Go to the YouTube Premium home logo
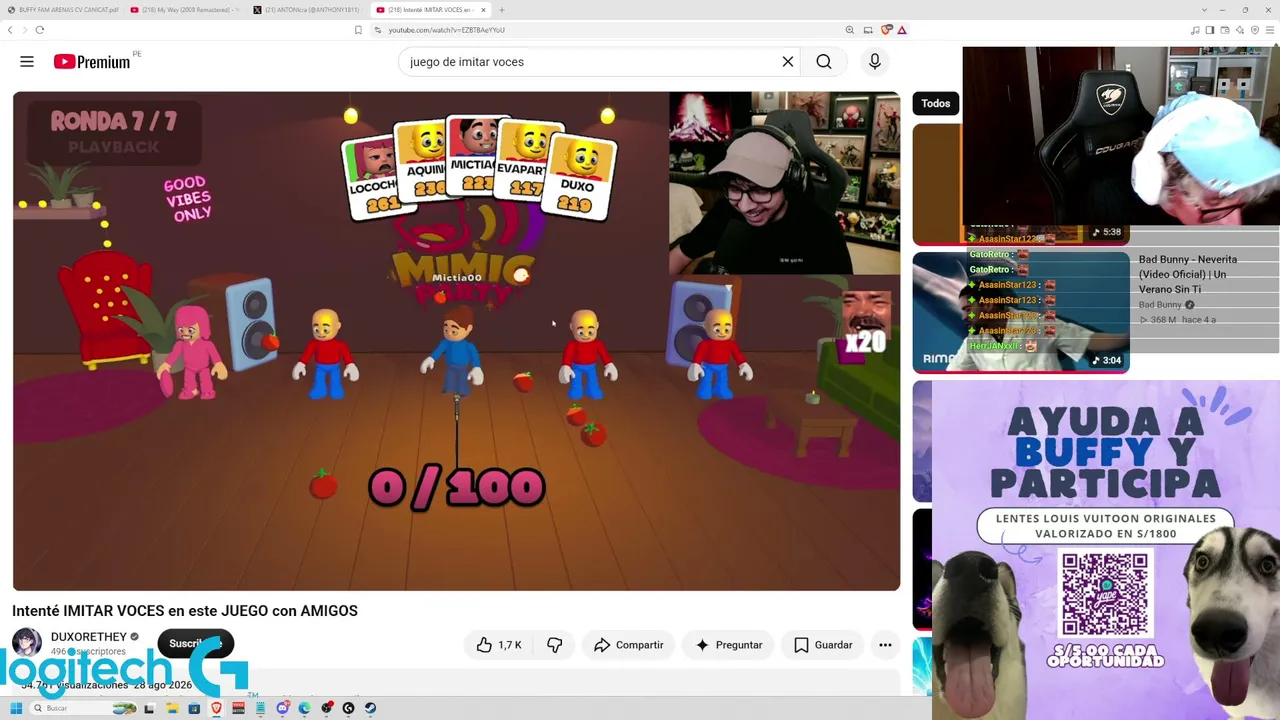The height and width of the screenshot is (720, 1280). click(x=92, y=62)
